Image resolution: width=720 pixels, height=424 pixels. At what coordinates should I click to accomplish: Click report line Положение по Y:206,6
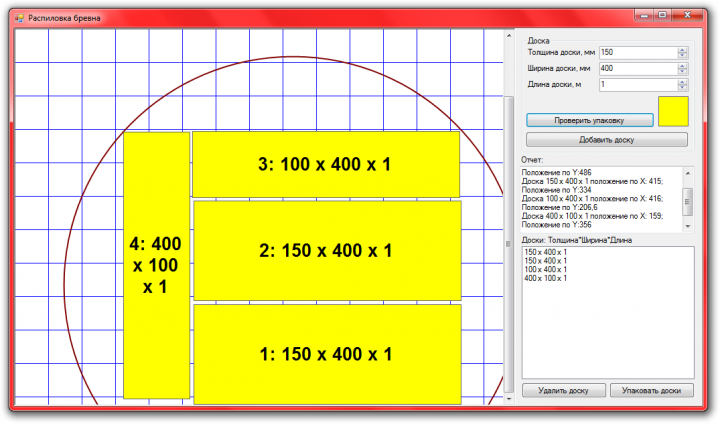559,208
